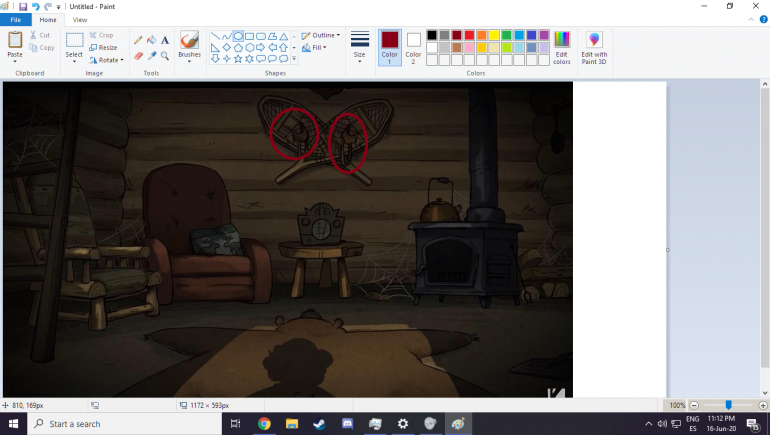Screen dimensions: 770x435
Task: Click the Edit colors button
Action: point(562,48)
